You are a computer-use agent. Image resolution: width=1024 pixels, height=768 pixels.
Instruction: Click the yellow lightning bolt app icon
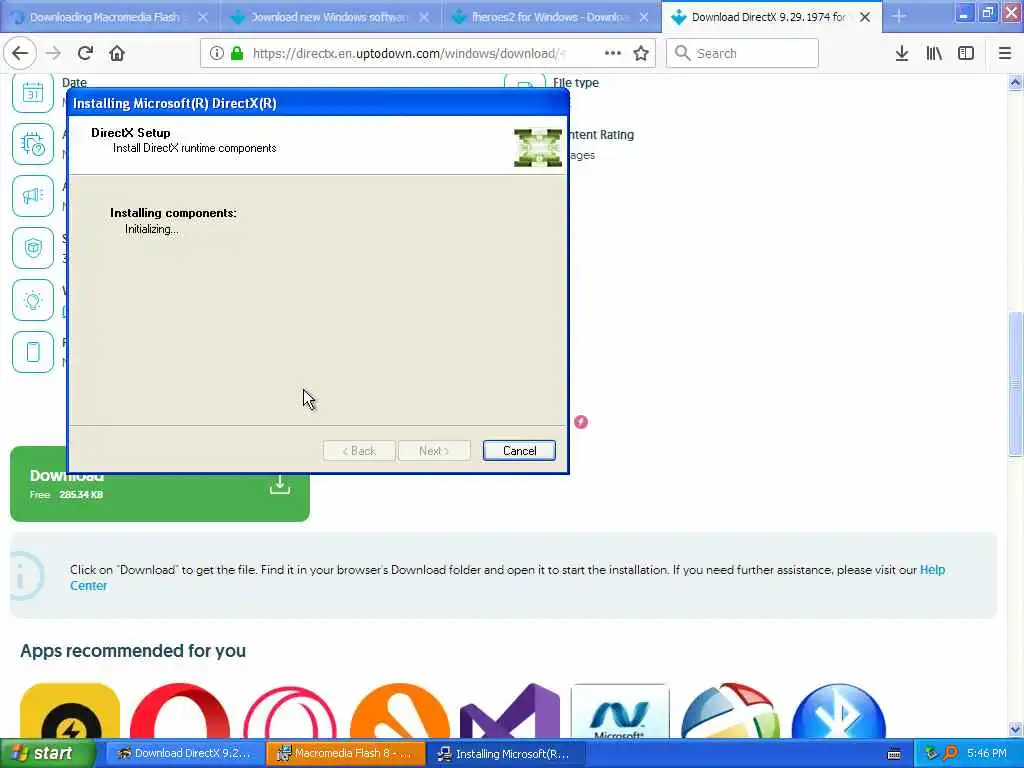pos(70,711)
